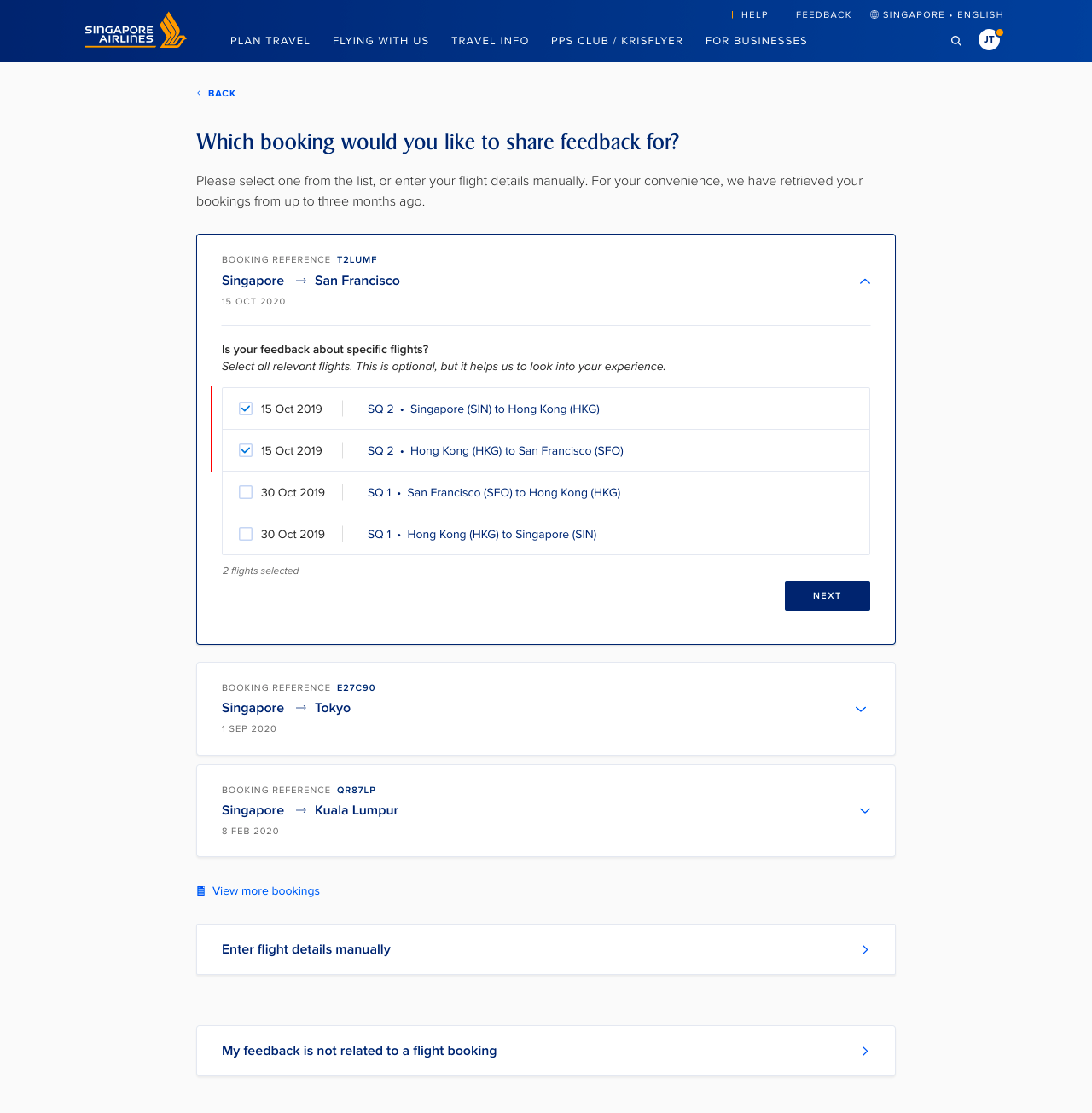Open the Travel Info menu

490,41
